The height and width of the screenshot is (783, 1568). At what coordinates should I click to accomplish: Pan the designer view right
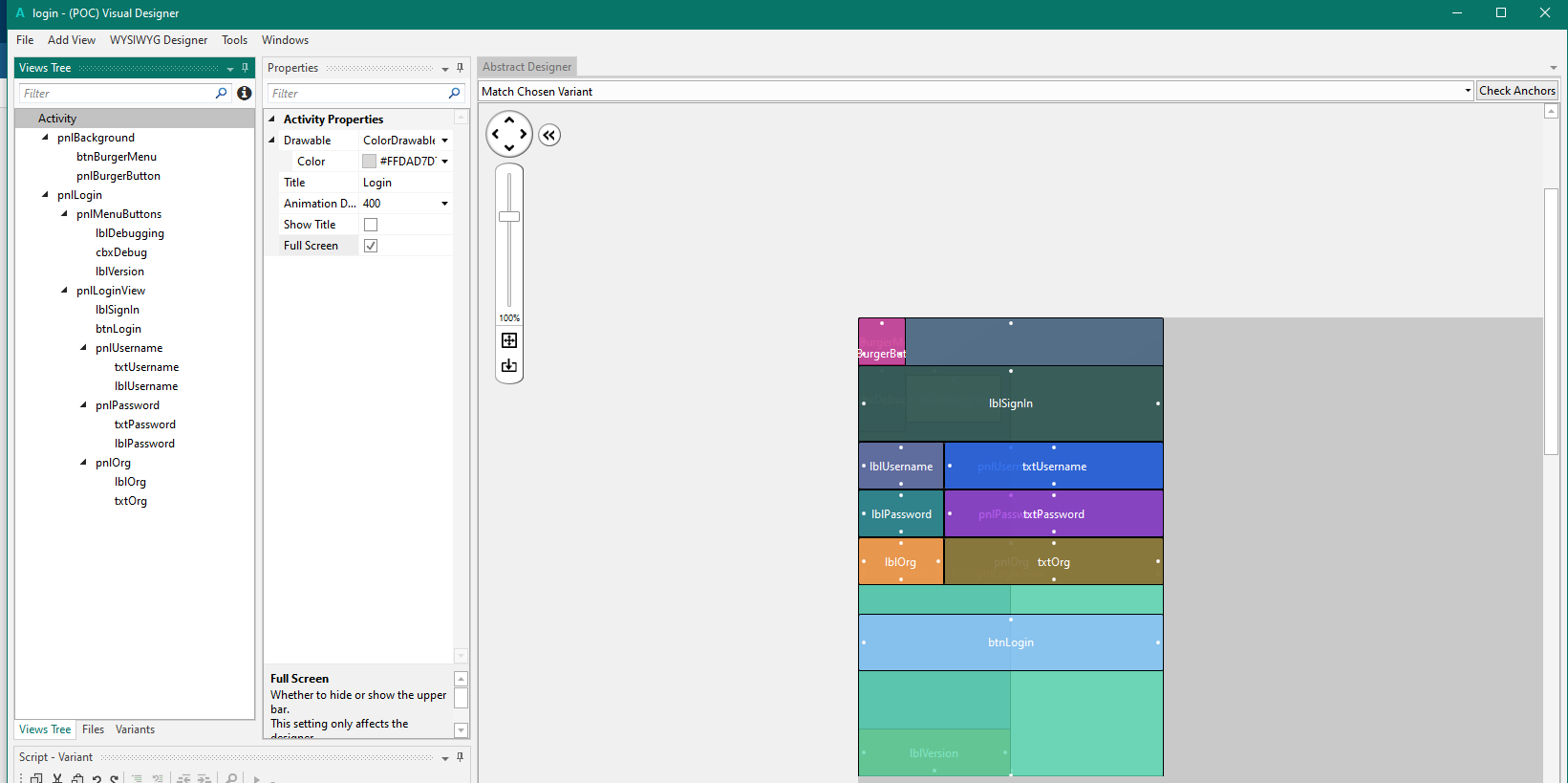pos(524,134)
